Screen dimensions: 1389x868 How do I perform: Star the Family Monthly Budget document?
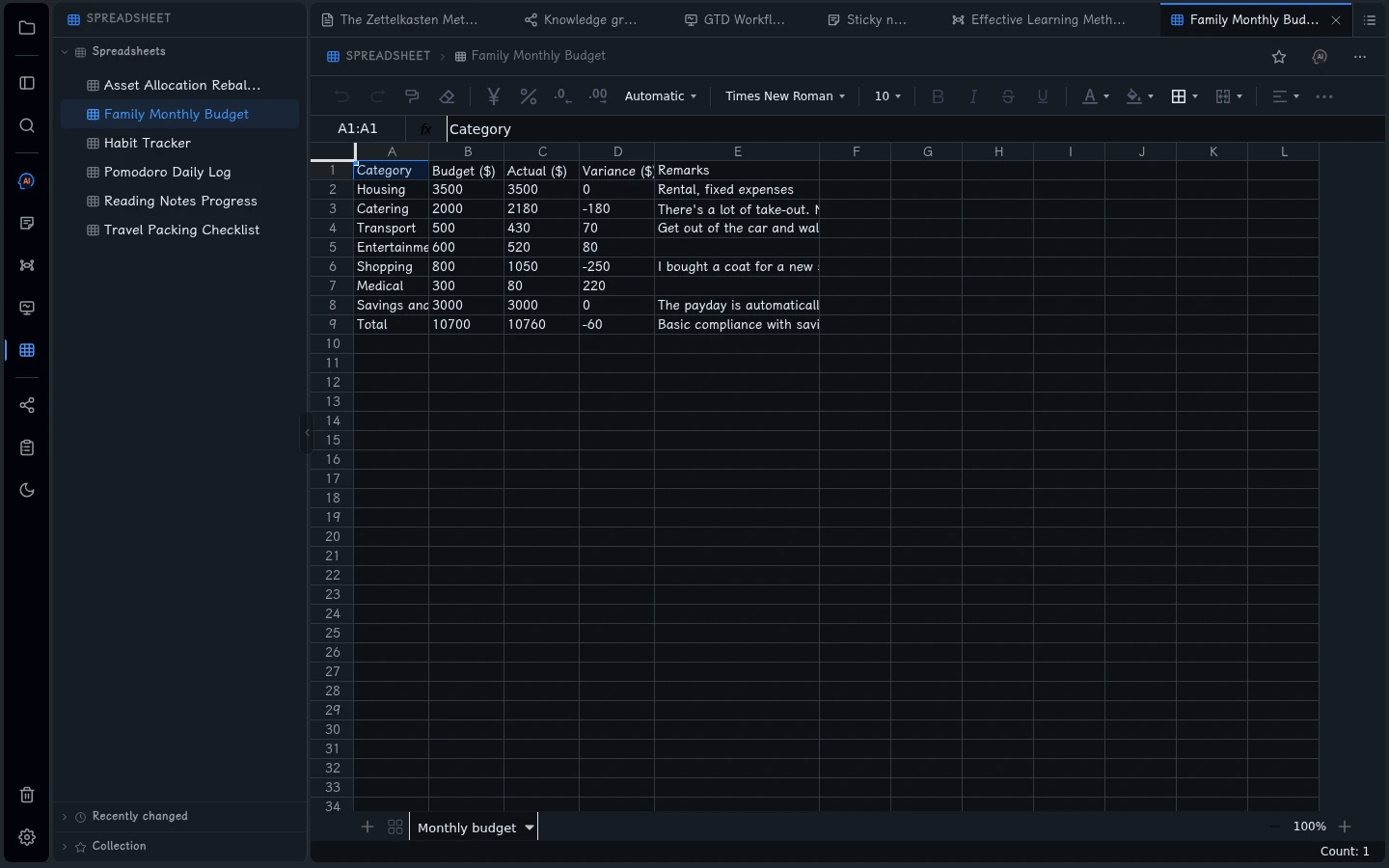(1279, 57)
